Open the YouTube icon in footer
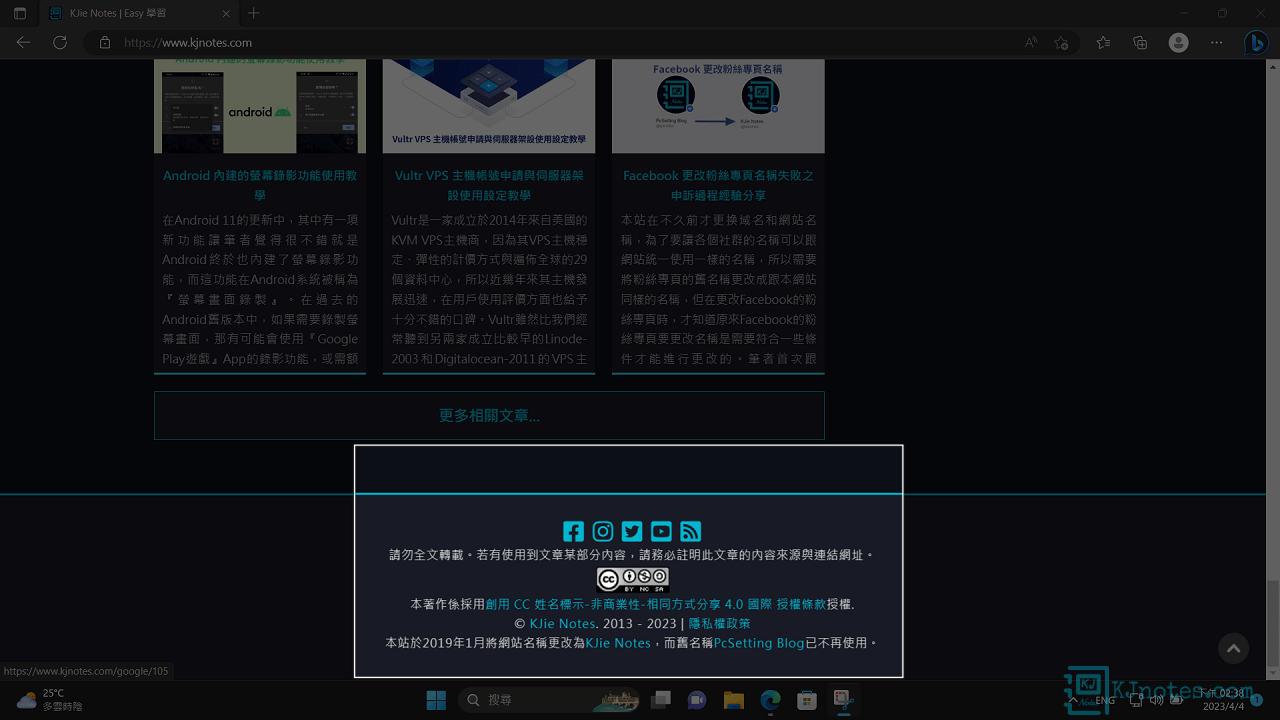The width and height of the screenshot is (1280, 720). click(x=661, y=531)
